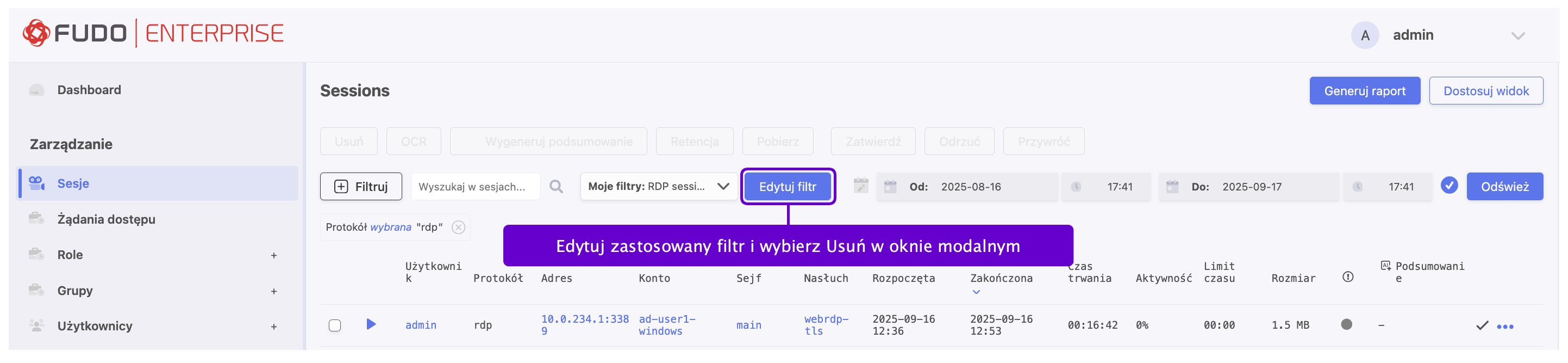Viewport: 1568px width, 363px height.
Task: Click the Generuj raport button
Action: (x=1364, y=91)
